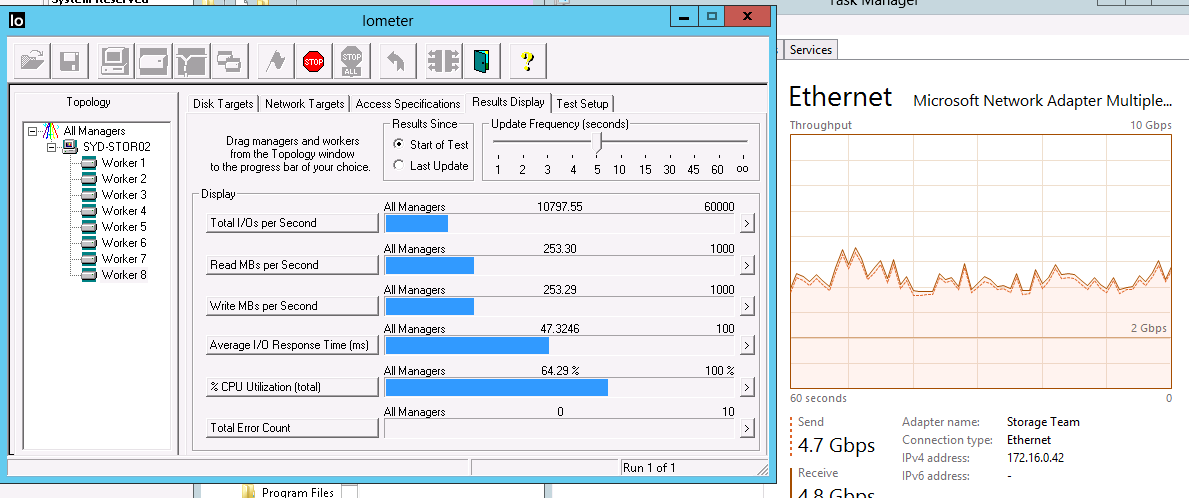Click Program Files folder behind Iometer
Screen dimensions: 1189x498
click(288, 492)
